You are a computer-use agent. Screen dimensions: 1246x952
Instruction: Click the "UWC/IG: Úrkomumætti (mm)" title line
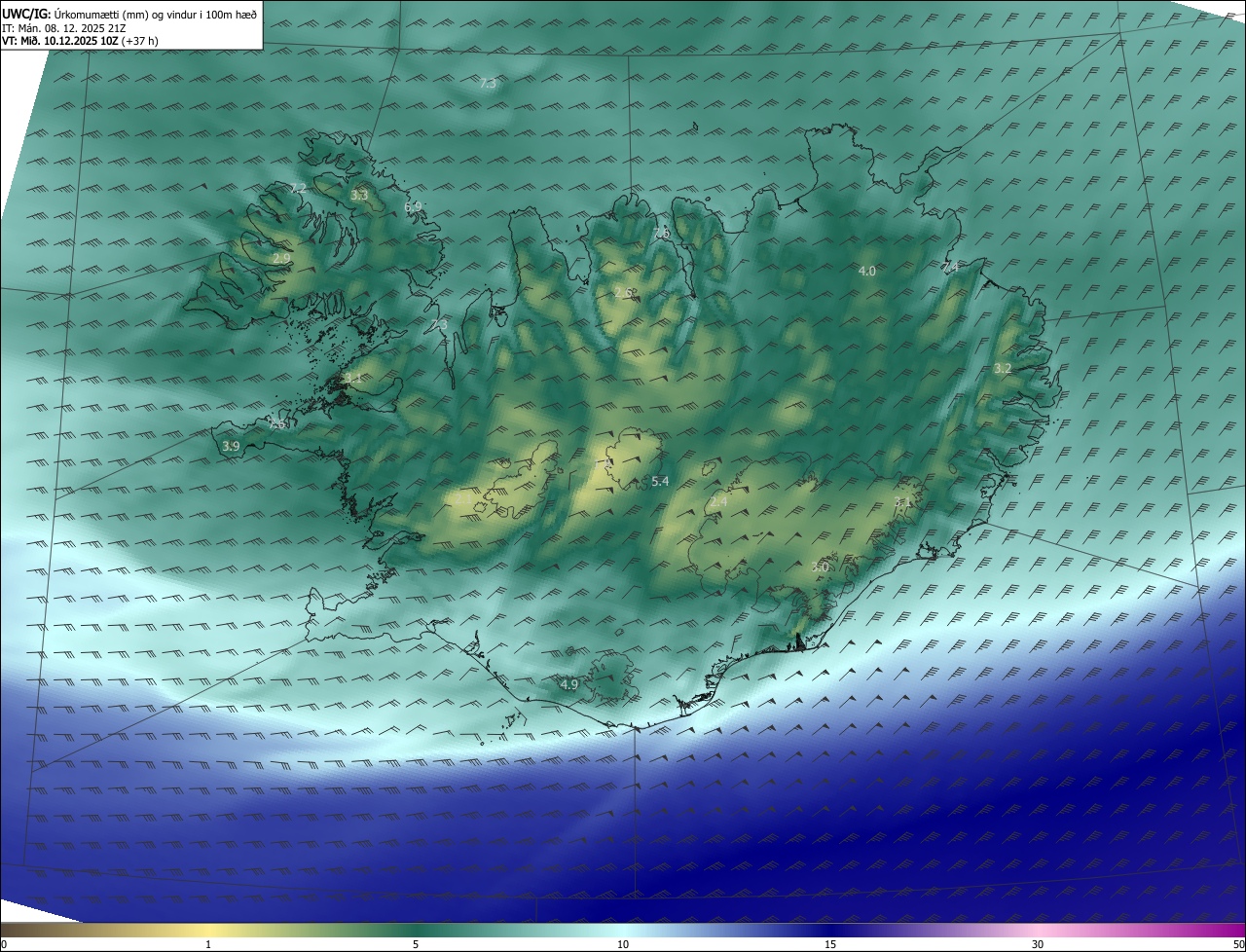(x=128, y=14)
